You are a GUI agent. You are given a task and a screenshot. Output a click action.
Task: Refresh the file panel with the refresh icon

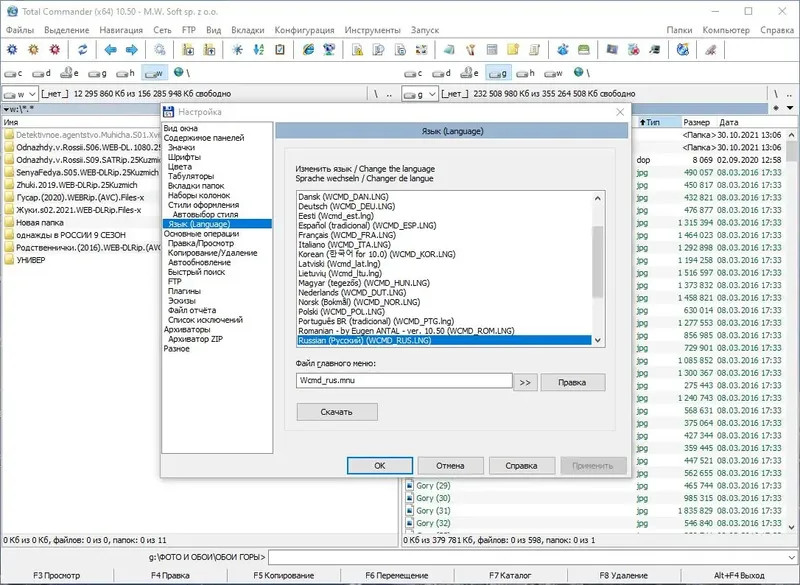click(81, 49)
